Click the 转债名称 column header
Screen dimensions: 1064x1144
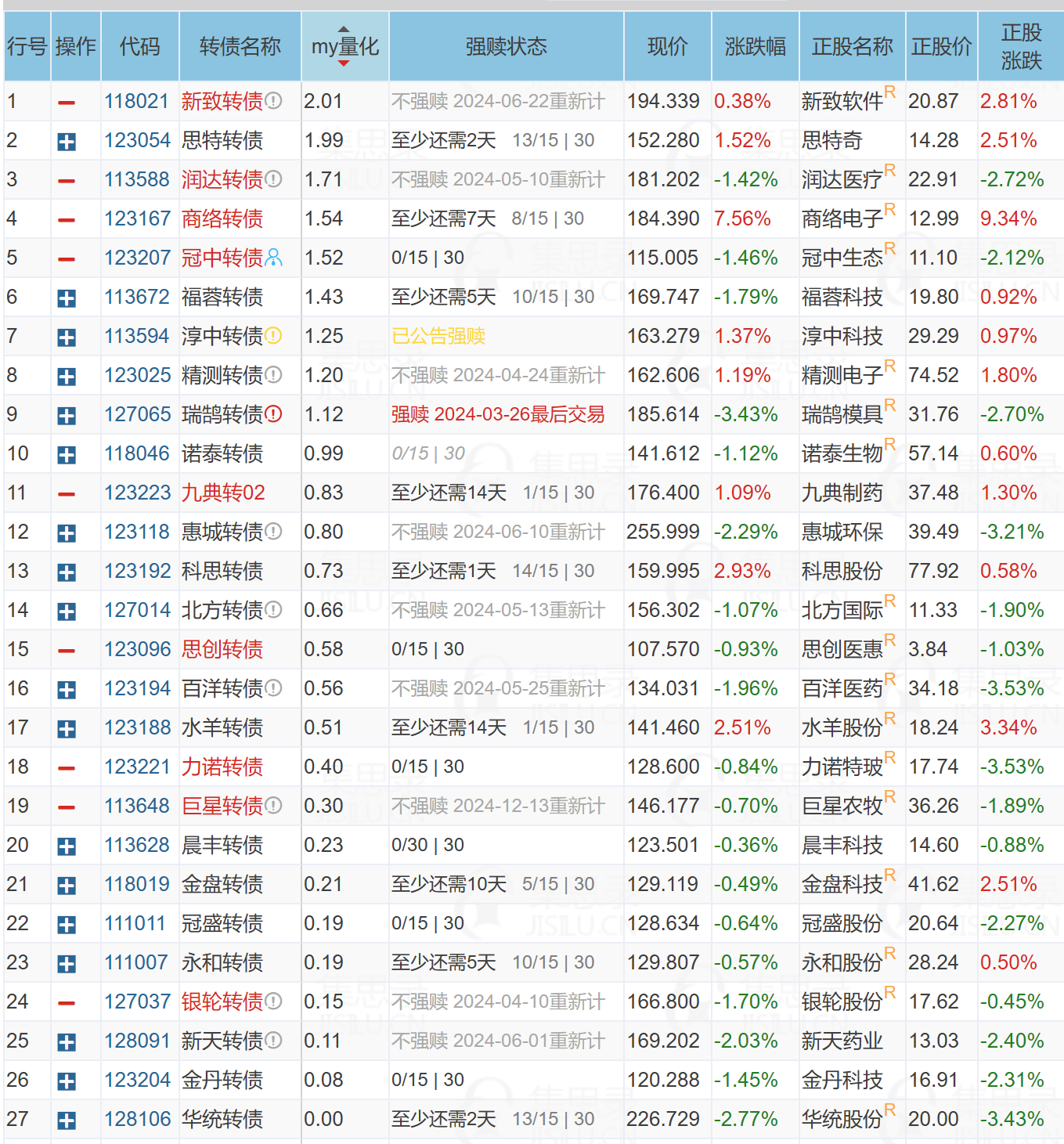(x=240, y=46)
